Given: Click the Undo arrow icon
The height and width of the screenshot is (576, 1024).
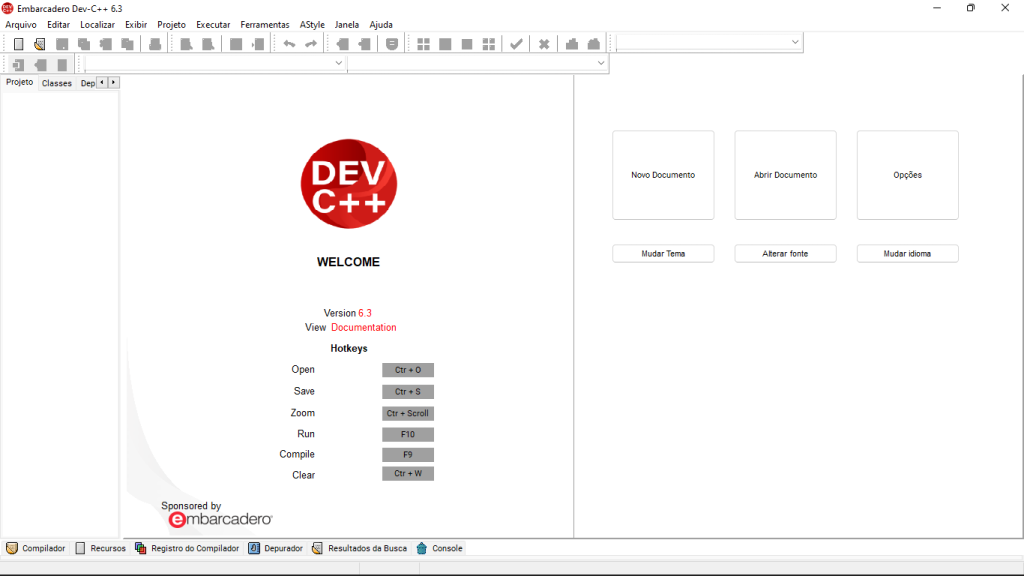Looking at the screenshot, I should [x=290, y=43].
